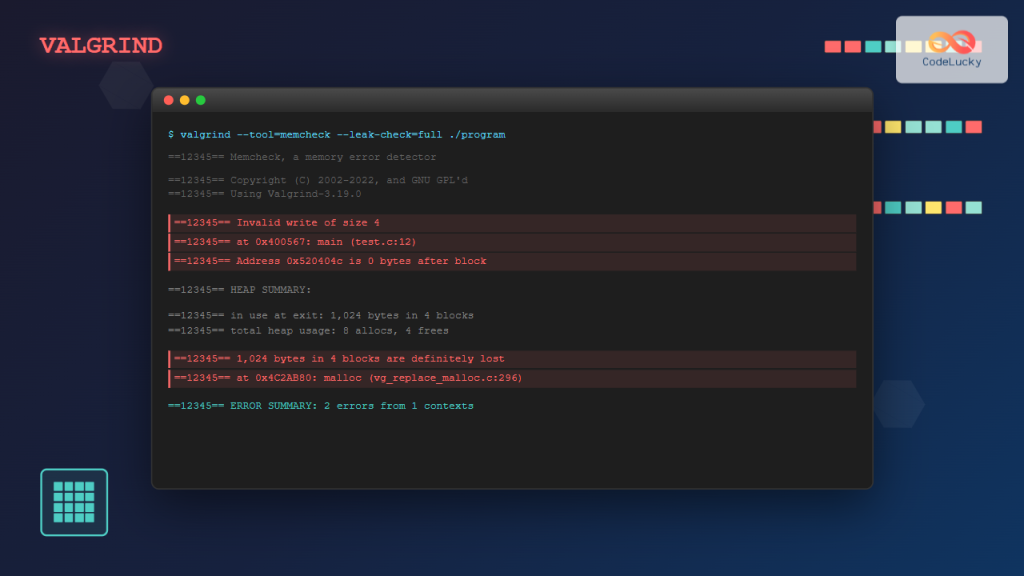Click the marker beside the malloc stack trace line
This screenshot has width=1024, height=576.
[170, 378]
